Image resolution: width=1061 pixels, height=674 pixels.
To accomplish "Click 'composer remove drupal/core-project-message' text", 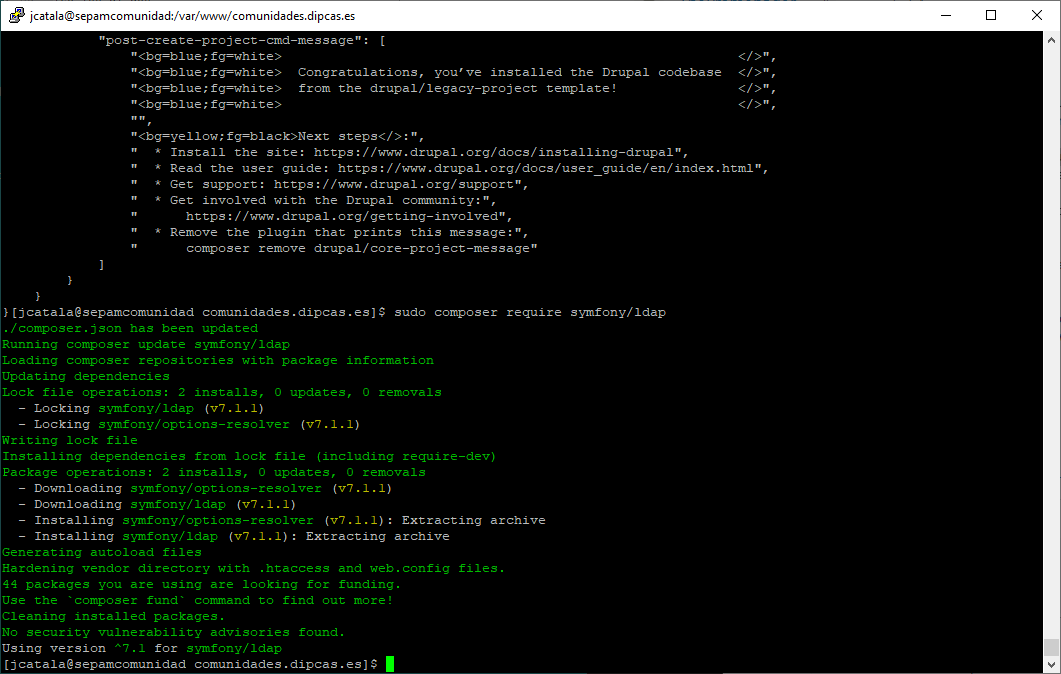I will [x=358, y=248].
